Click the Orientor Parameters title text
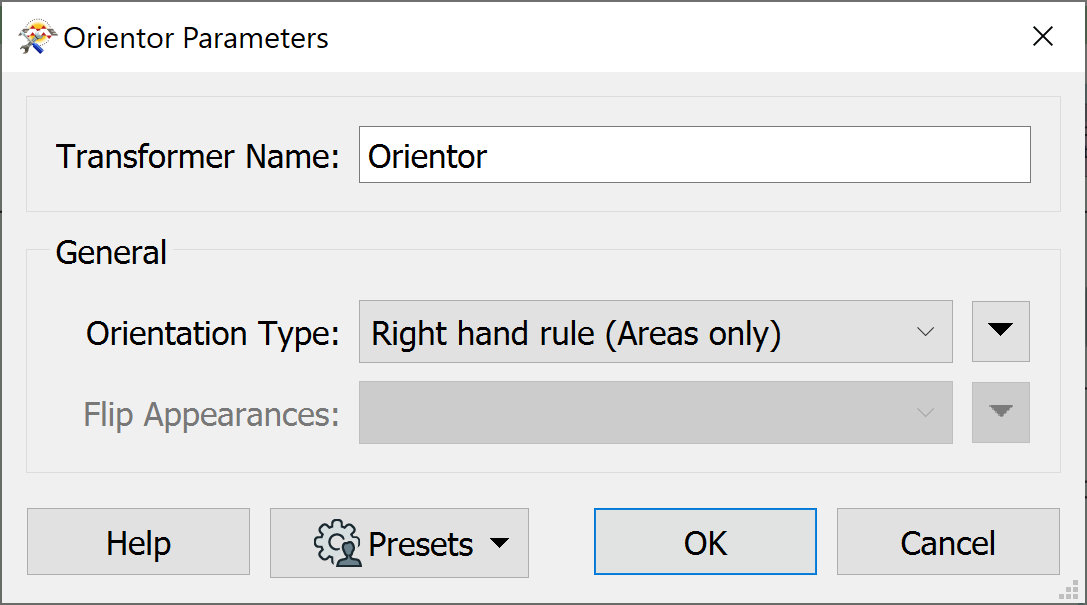Viewport: 1087px width, 605px height. tap(195, 38)
